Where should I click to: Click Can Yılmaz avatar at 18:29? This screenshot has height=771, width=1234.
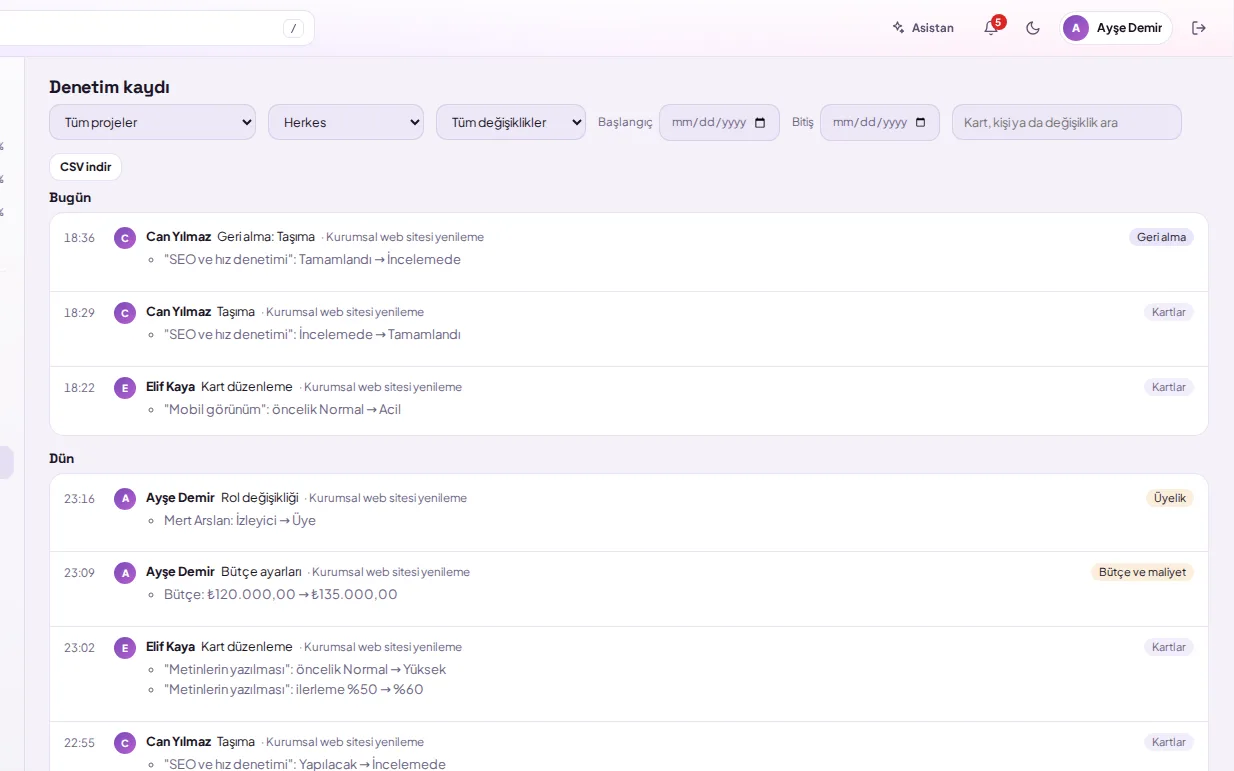point(125,313)
